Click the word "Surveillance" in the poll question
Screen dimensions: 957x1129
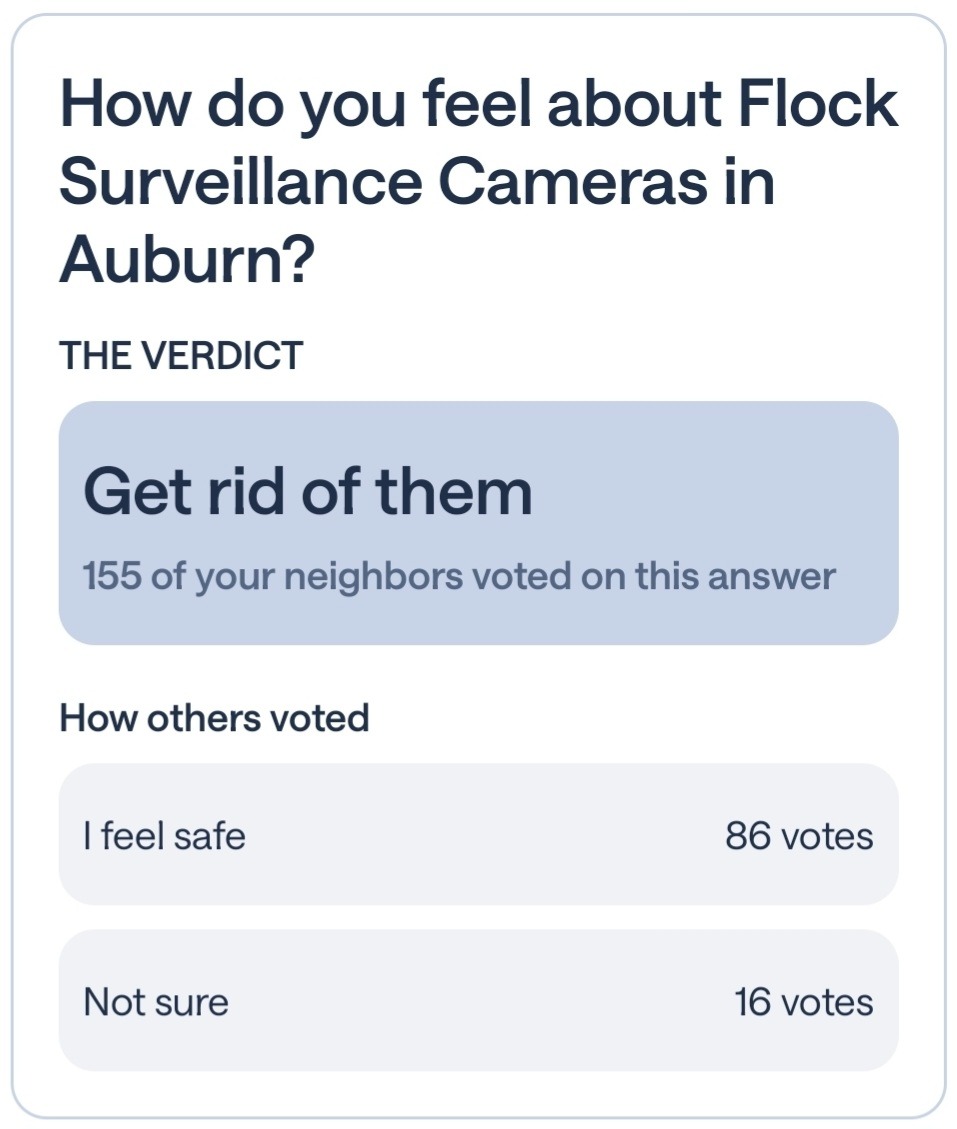click(x=241, y=181)
